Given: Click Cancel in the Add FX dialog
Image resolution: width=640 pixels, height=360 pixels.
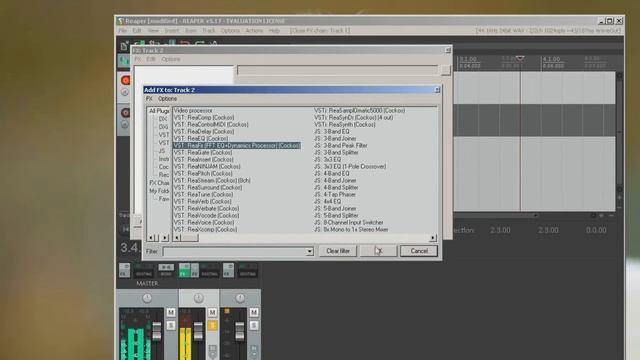Looking at the screenshot, I should tap(419, 251).
